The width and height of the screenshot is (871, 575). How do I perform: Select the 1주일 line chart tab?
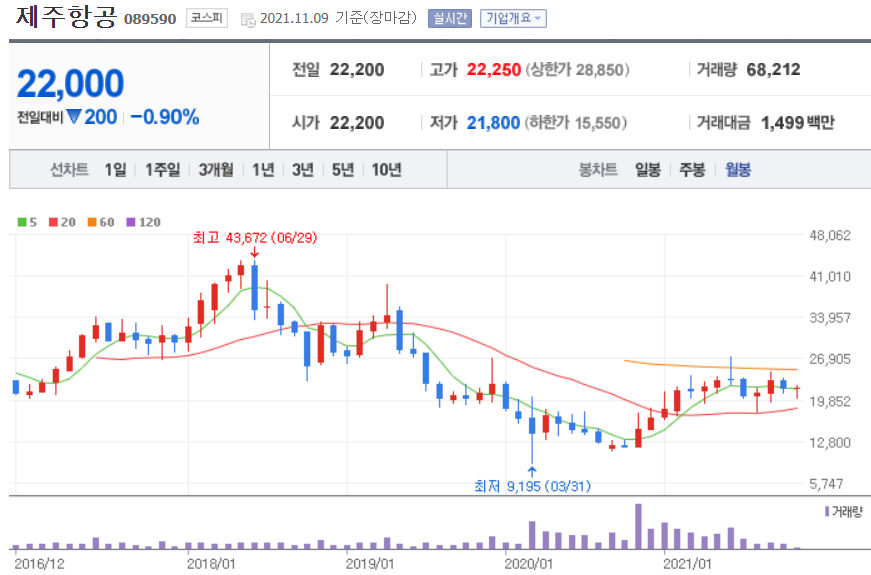point(163,169)
